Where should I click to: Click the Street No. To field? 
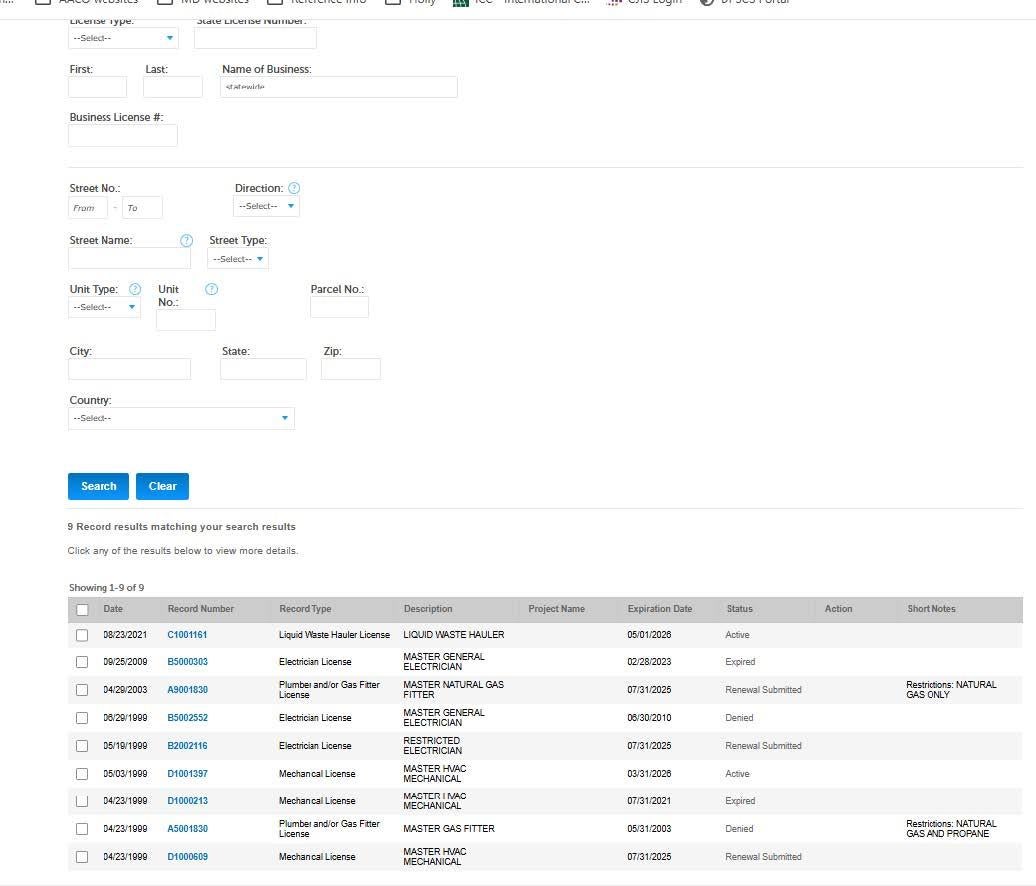click(142, 207)
